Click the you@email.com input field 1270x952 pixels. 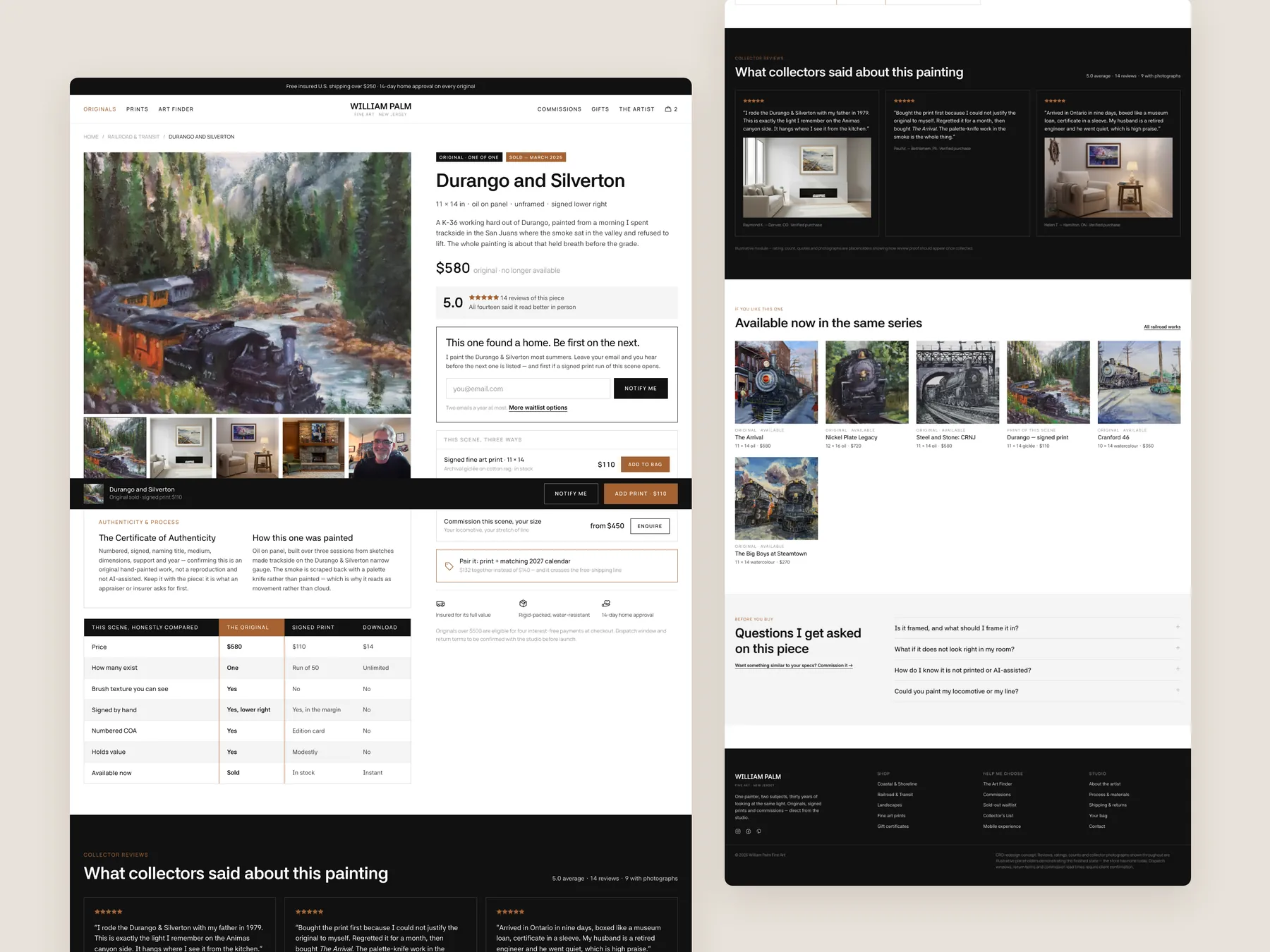tap(528, 389)
